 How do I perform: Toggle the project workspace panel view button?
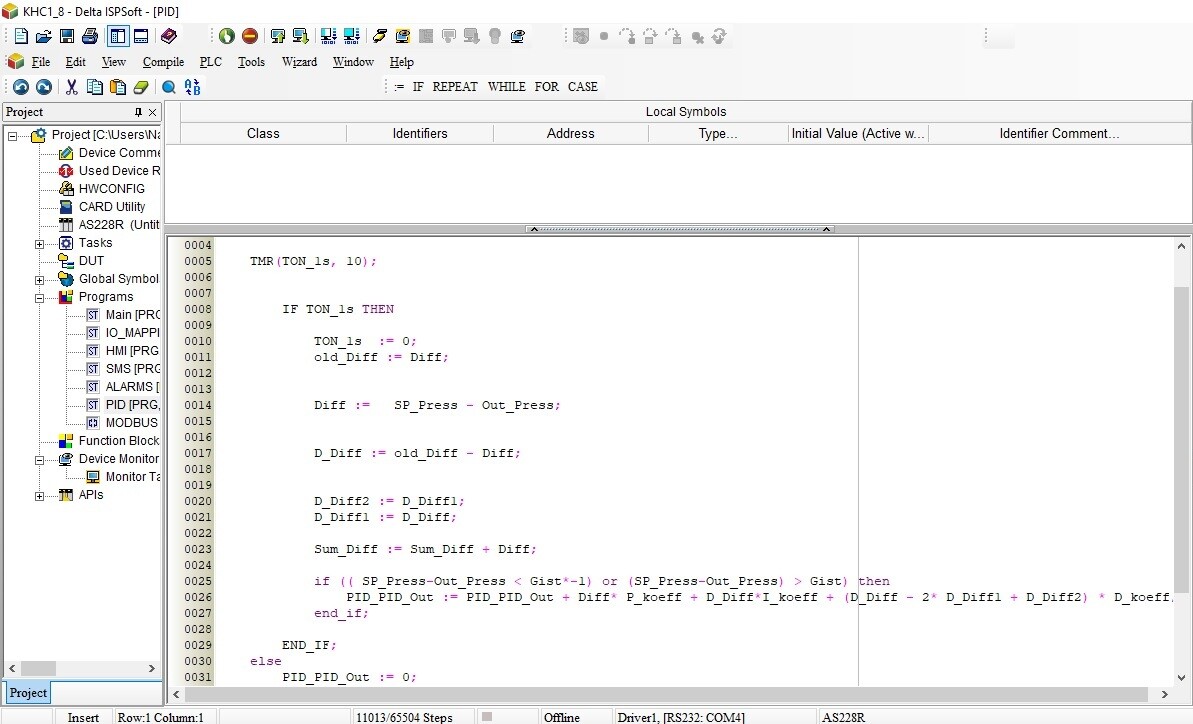[x=117, y=36]
